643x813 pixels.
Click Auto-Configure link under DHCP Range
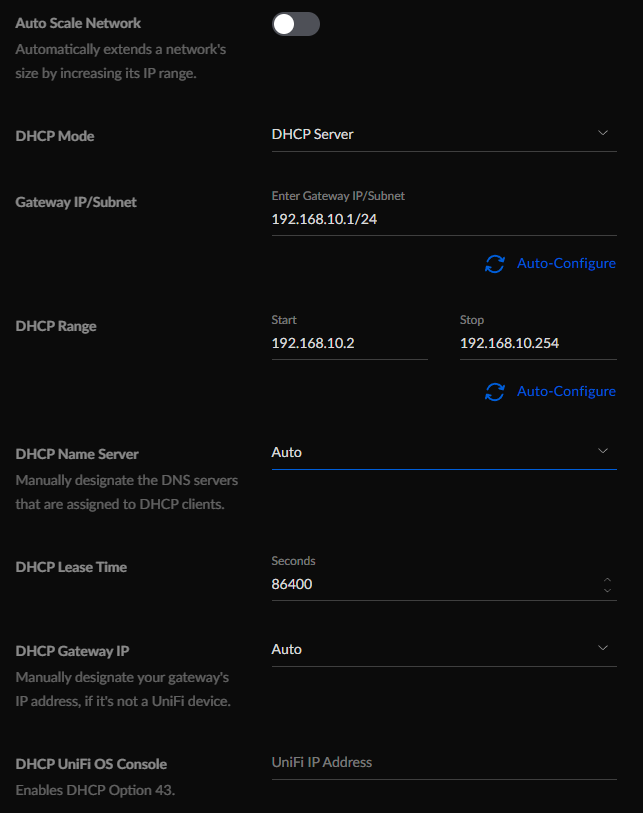(566, 391)
